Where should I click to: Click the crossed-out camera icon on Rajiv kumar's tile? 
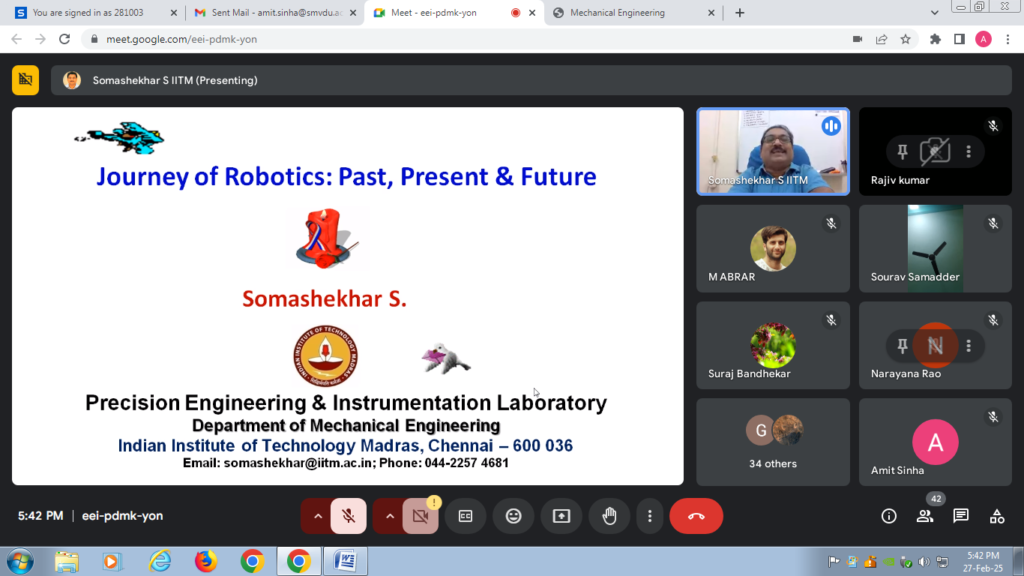[x=935, y=152]
